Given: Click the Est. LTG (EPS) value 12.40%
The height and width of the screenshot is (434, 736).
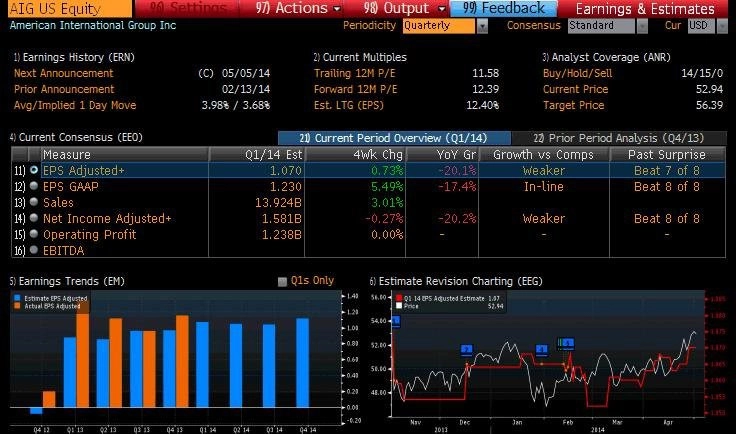Looking at the screenshot, I should tap(483, 105).
